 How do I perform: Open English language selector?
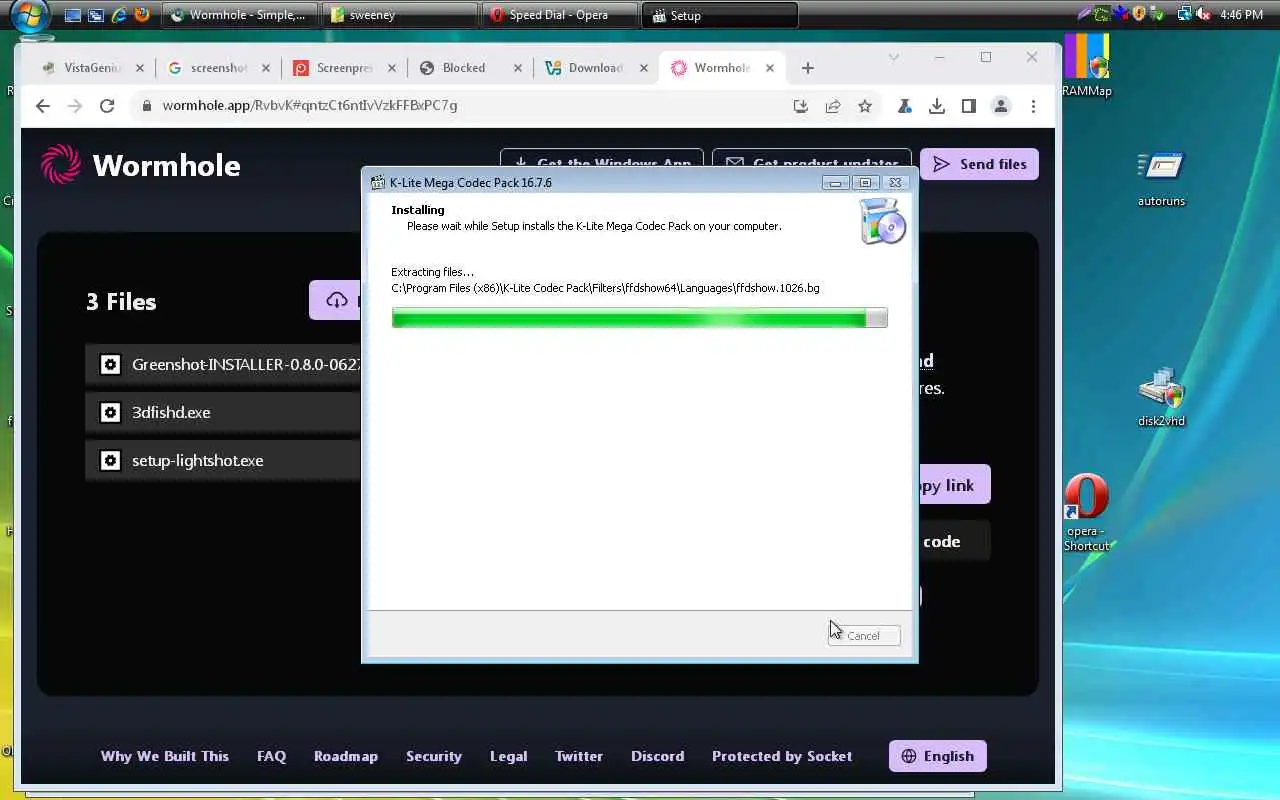point(938,756)
